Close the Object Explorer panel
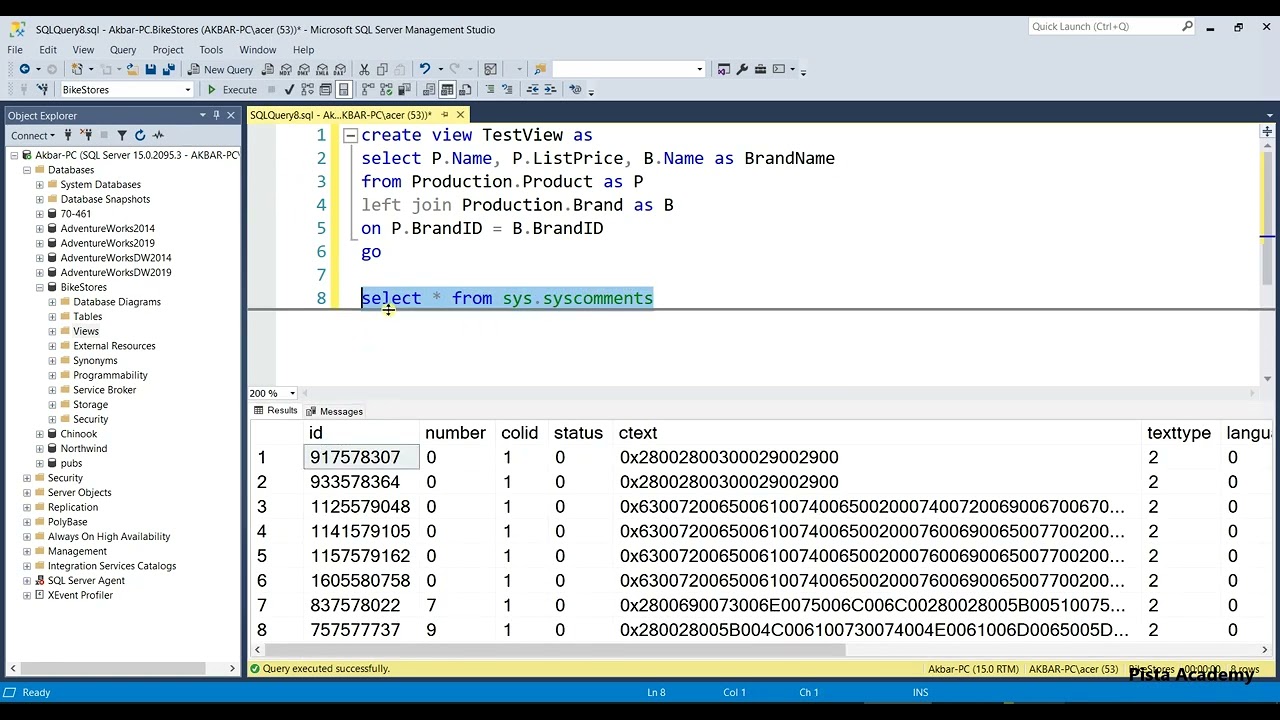1280x720 pixels. [230, 116]
